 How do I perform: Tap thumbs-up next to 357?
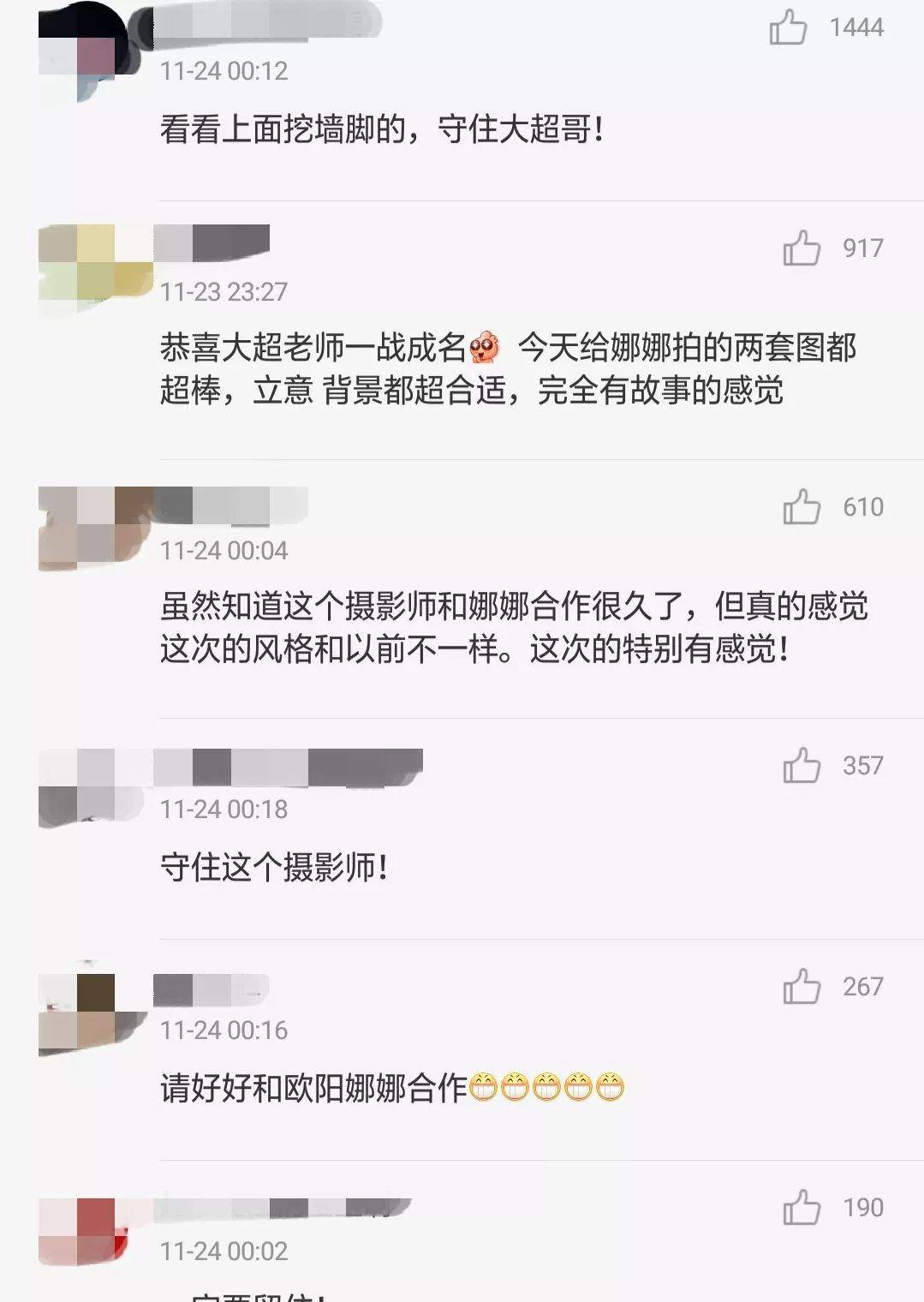802,765
